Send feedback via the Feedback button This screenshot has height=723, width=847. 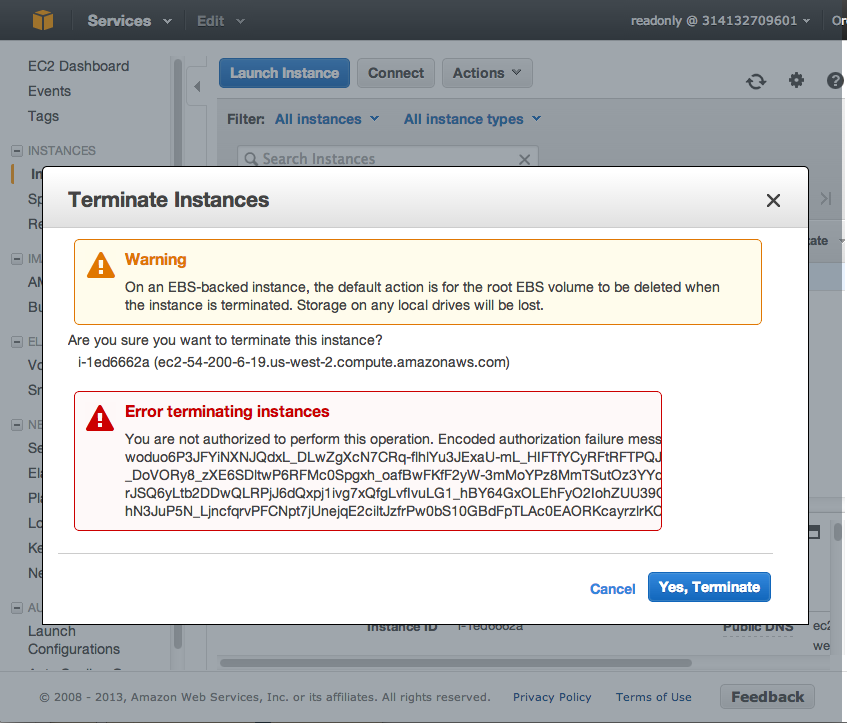pos(767,696)
